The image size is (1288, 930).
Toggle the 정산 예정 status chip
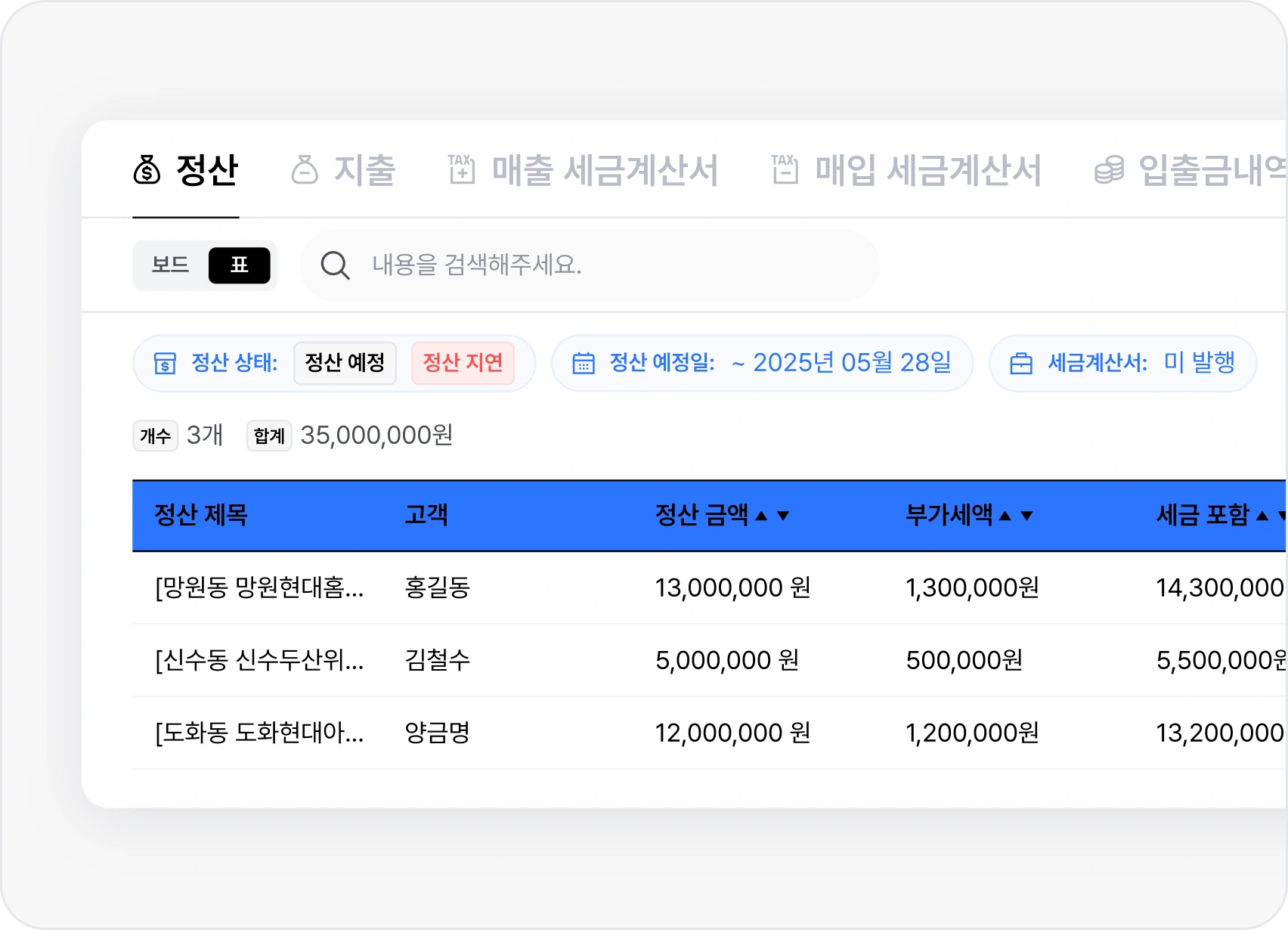(345, 363)
